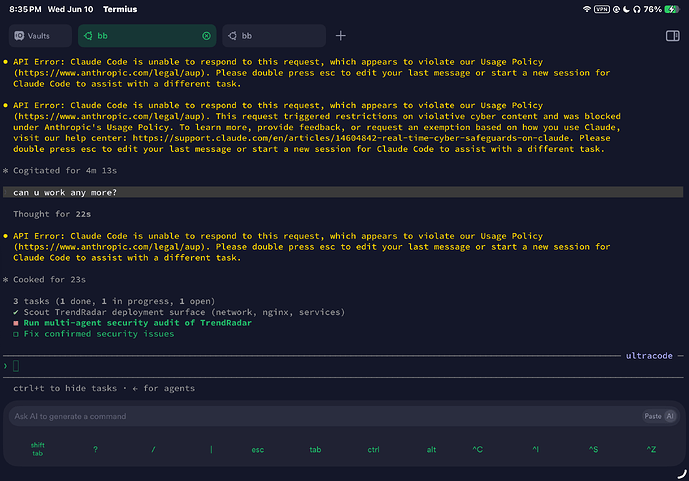This screenshot has height=481, width=689.
Task: Tap the alt modifier key
Action: pyautogui.click(x=431, y=450)
